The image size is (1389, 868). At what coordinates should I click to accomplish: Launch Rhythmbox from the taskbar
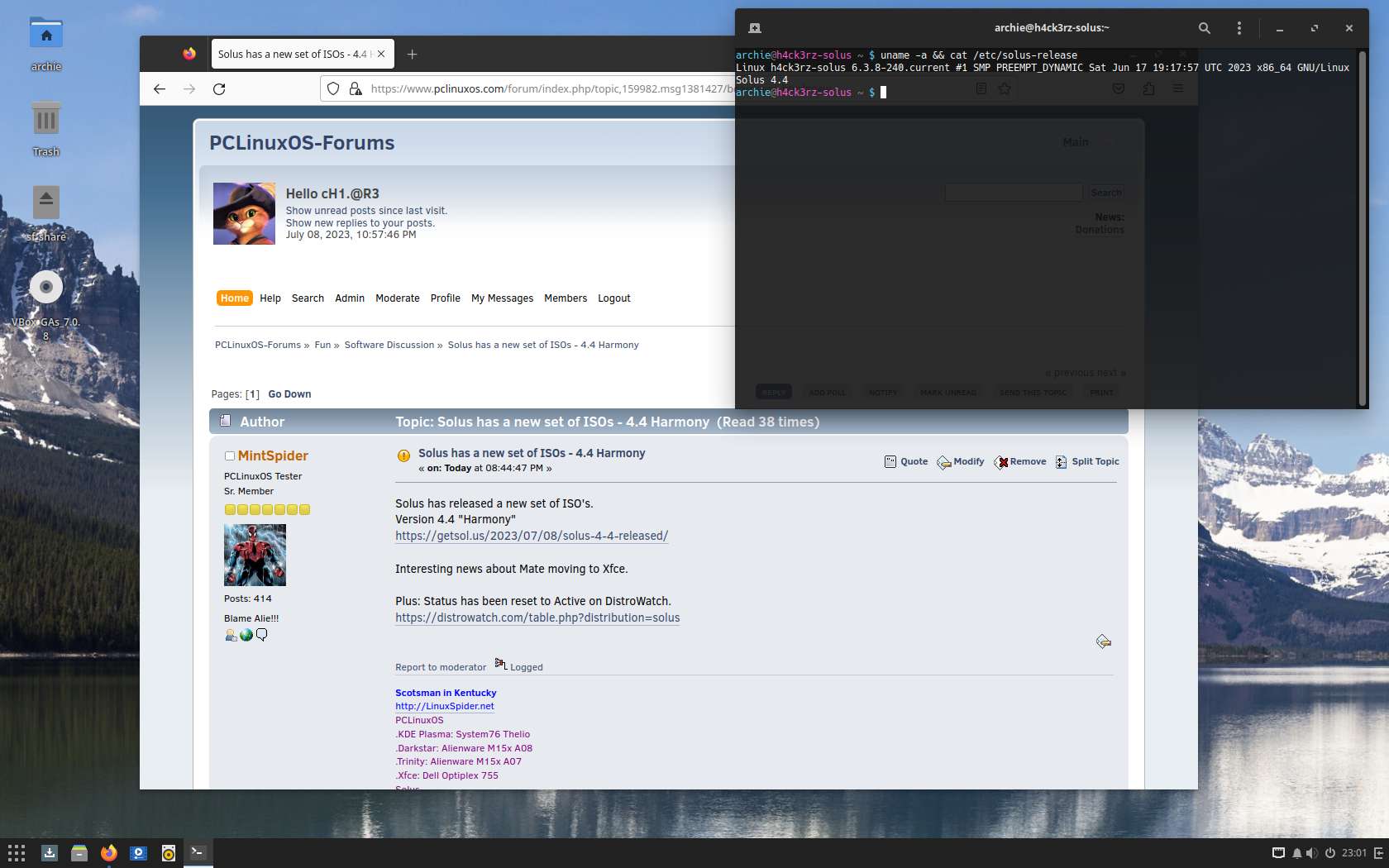click(x=169, y=853)
